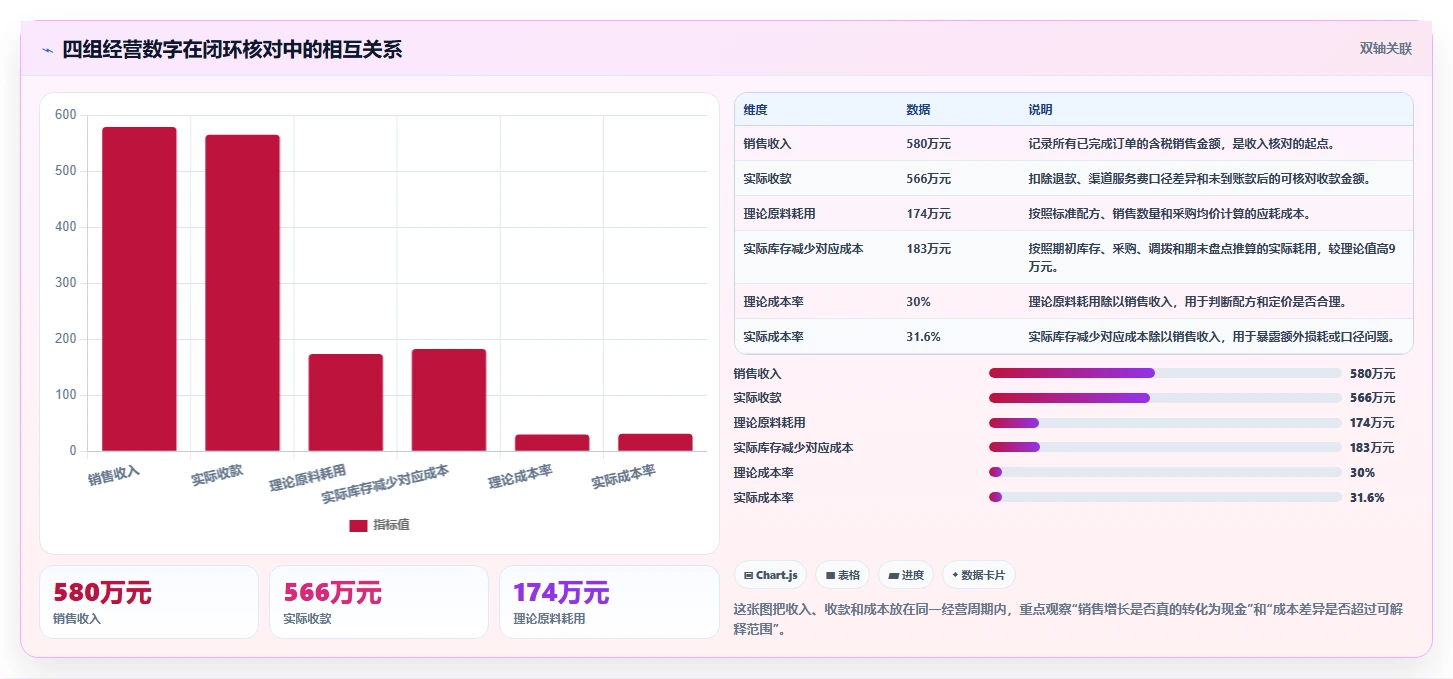Click the 理论成本率 bar in chart
The image size is (1453, 679).
[552, 443]
